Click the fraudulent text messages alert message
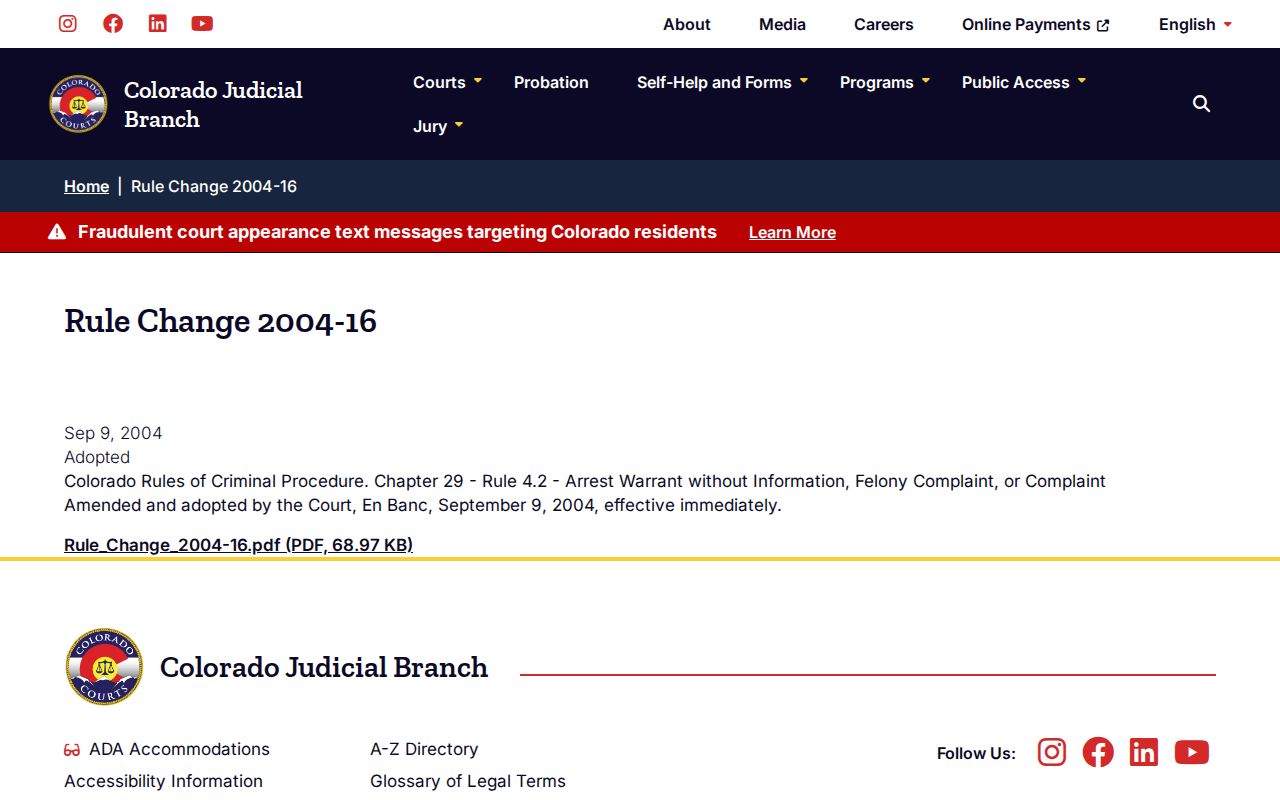 pyautogui.click(x=397, y=232)
